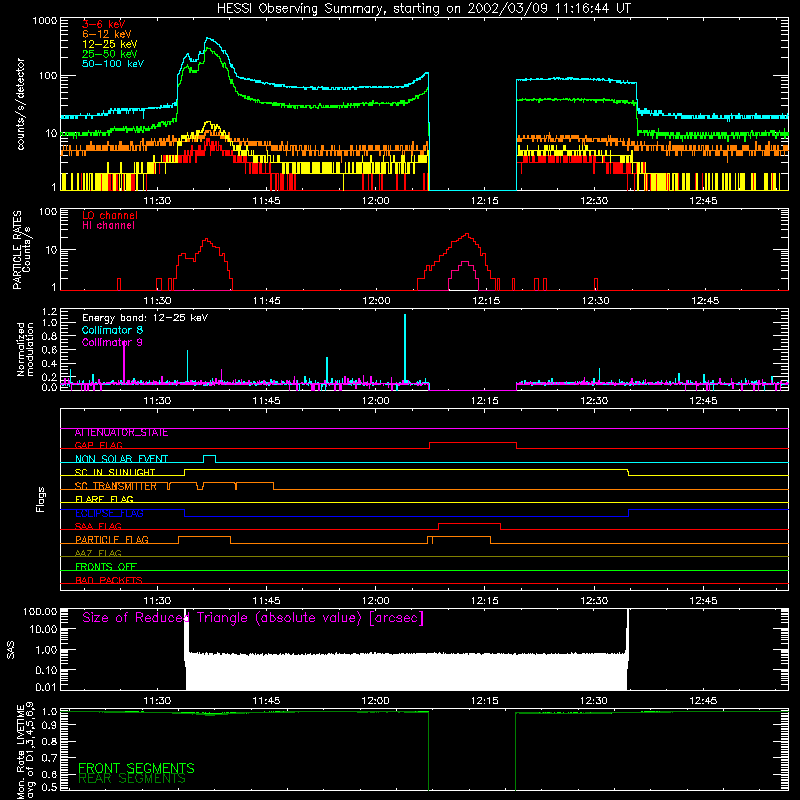800x800 pixels.
Task: Click the SAA_FLAG label
Action: 98,527
